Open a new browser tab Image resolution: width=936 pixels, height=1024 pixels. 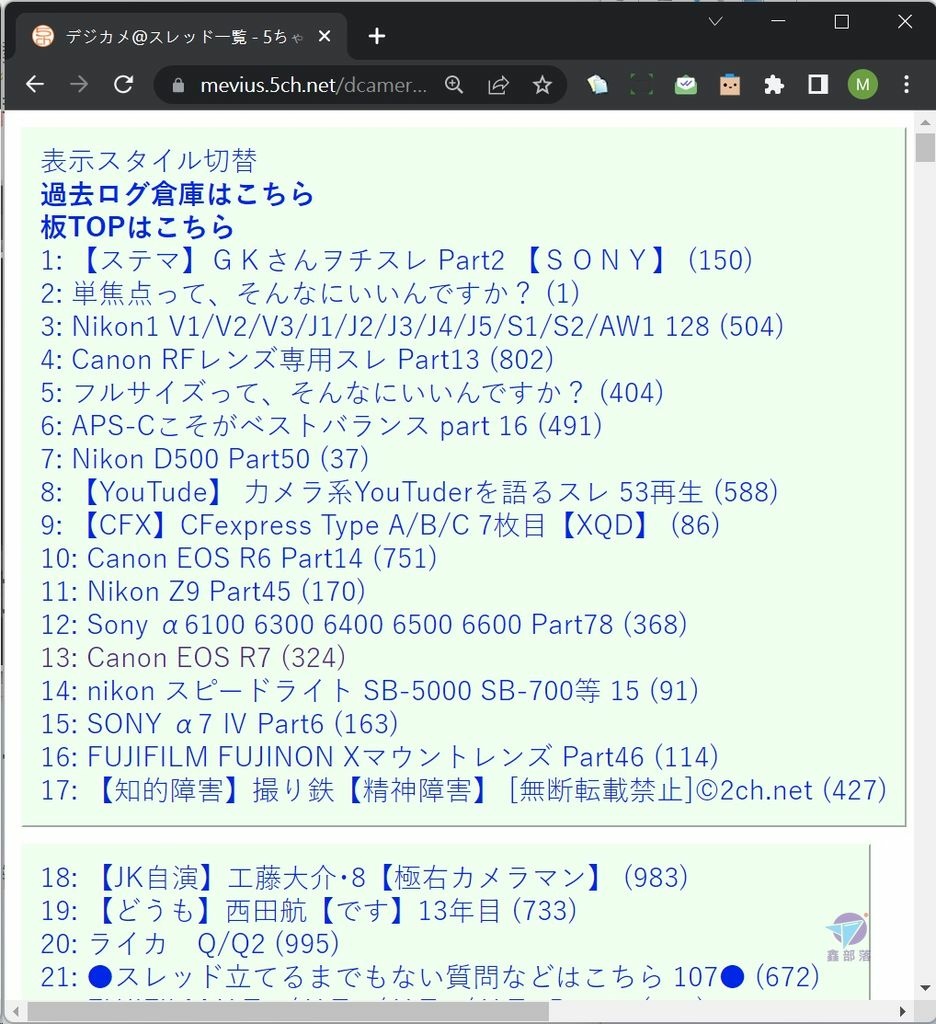pyautogui.click(x=377, y=36)
